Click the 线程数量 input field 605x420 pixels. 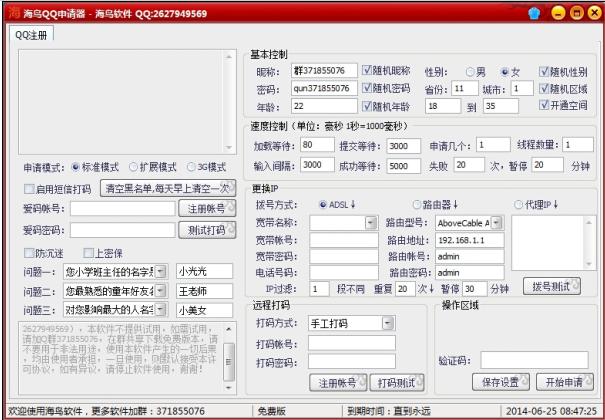[x=578, y=145]
